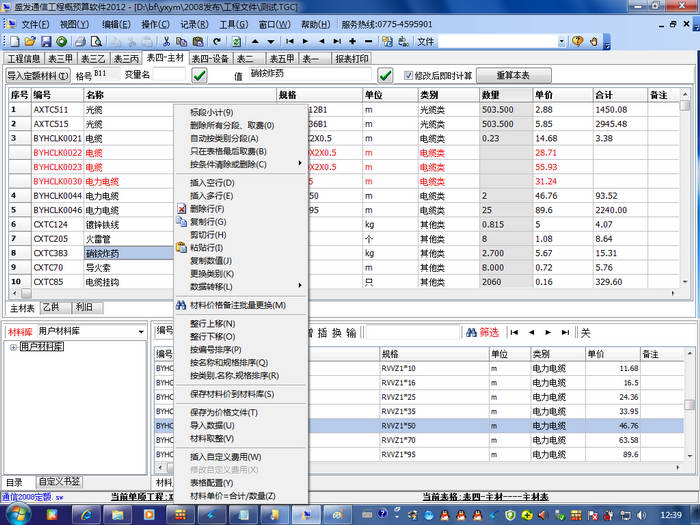Click the Open folder toolbar icon

pyautogui.click(x=30, y=42)
